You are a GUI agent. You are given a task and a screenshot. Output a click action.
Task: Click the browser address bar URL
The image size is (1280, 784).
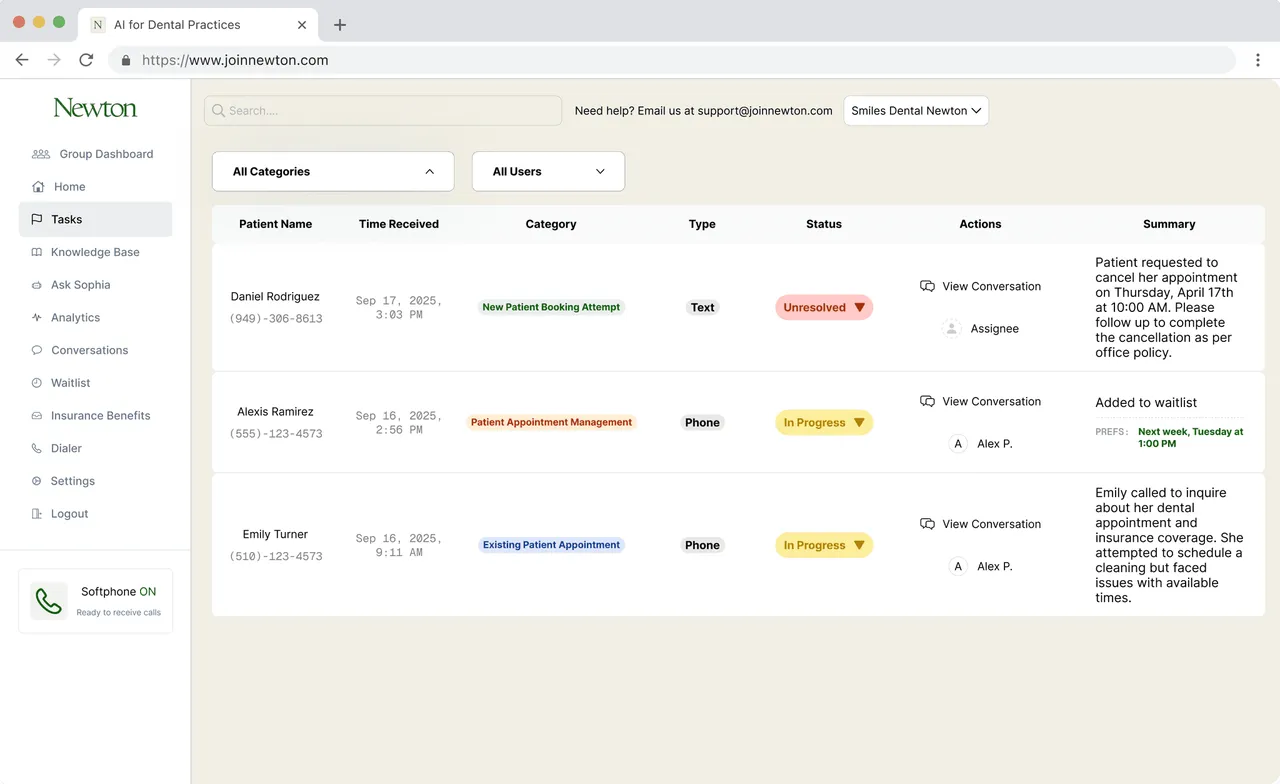(x=235, y=60)
